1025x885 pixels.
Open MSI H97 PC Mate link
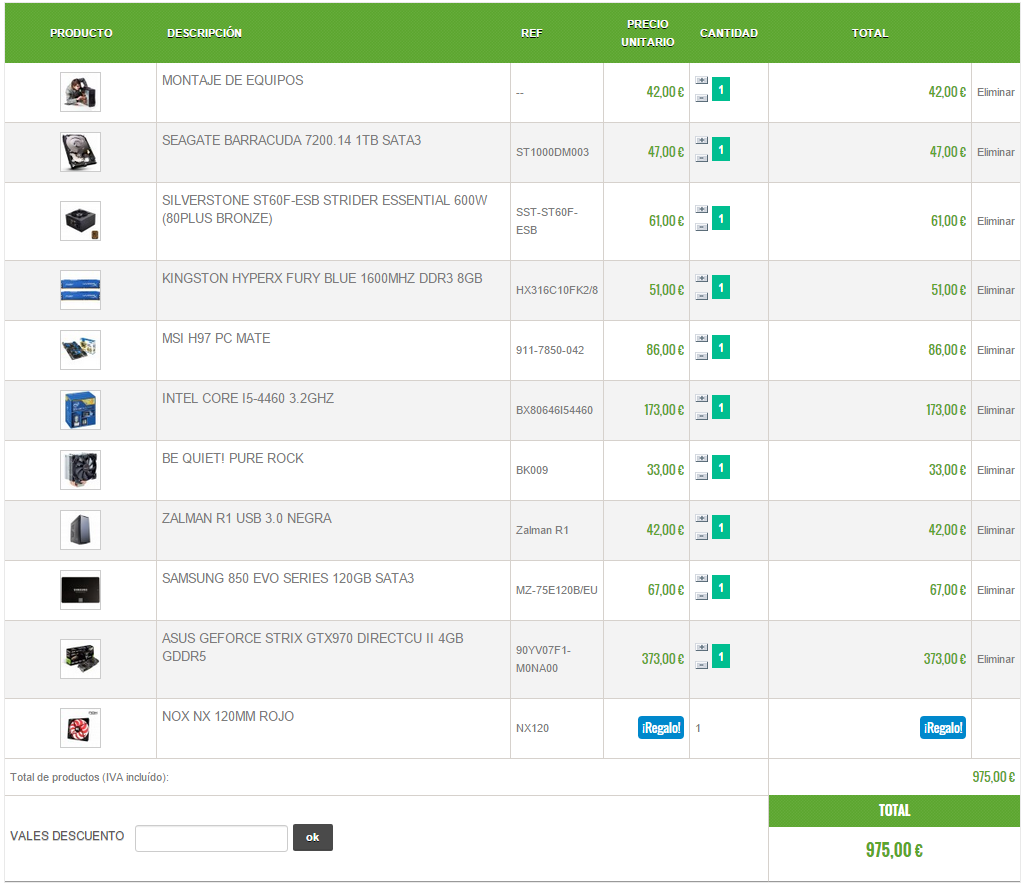pos(216,339)
